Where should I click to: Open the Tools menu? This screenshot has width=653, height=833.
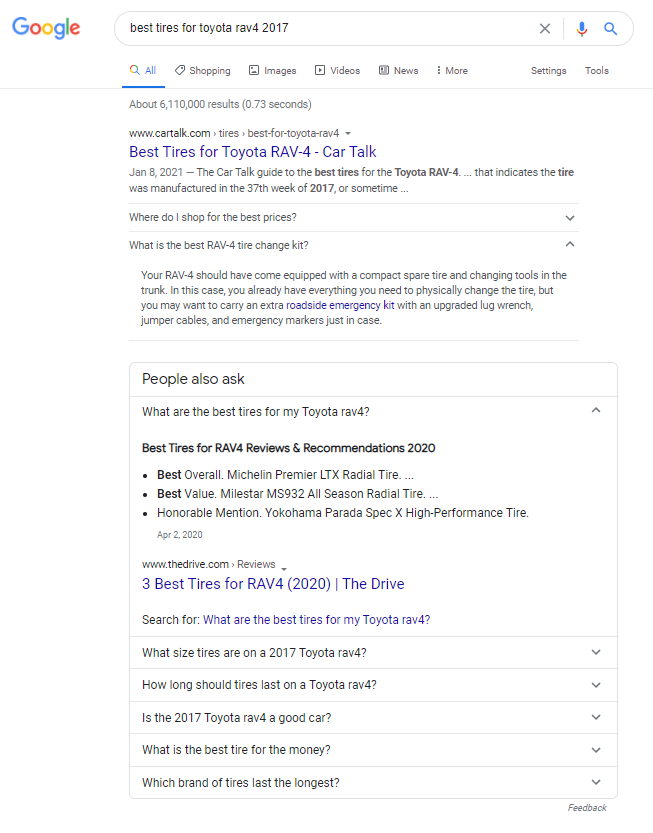pos(597,71)
